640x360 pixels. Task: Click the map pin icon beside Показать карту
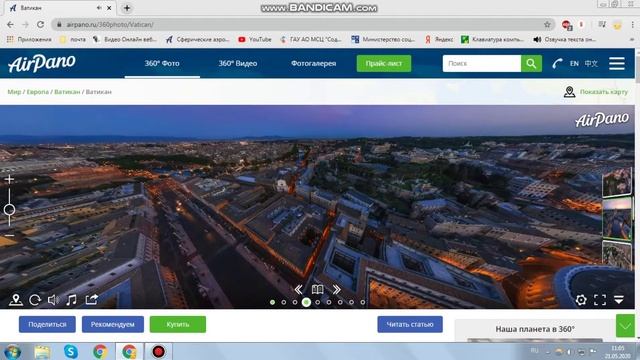569,92
